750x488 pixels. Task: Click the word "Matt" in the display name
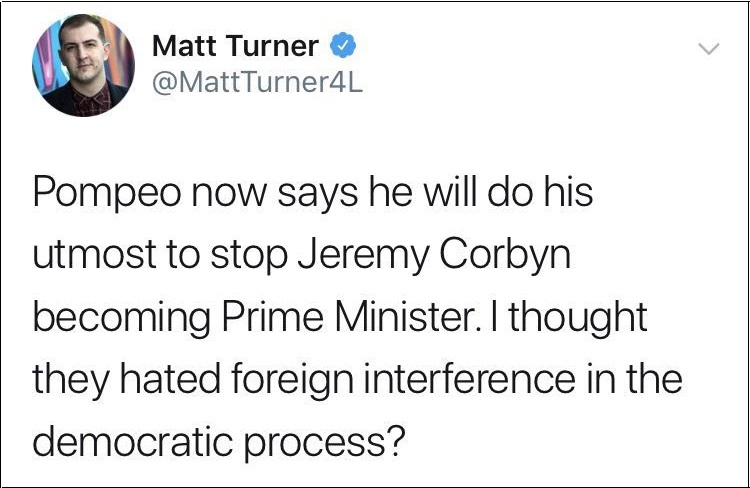point(183,46)
